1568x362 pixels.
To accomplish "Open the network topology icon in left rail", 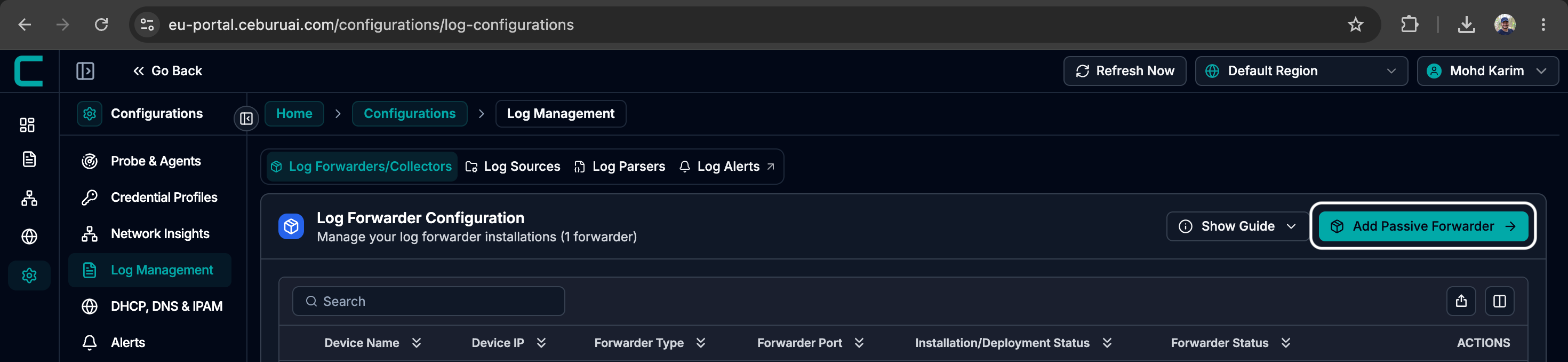I will tap(29, 198).
